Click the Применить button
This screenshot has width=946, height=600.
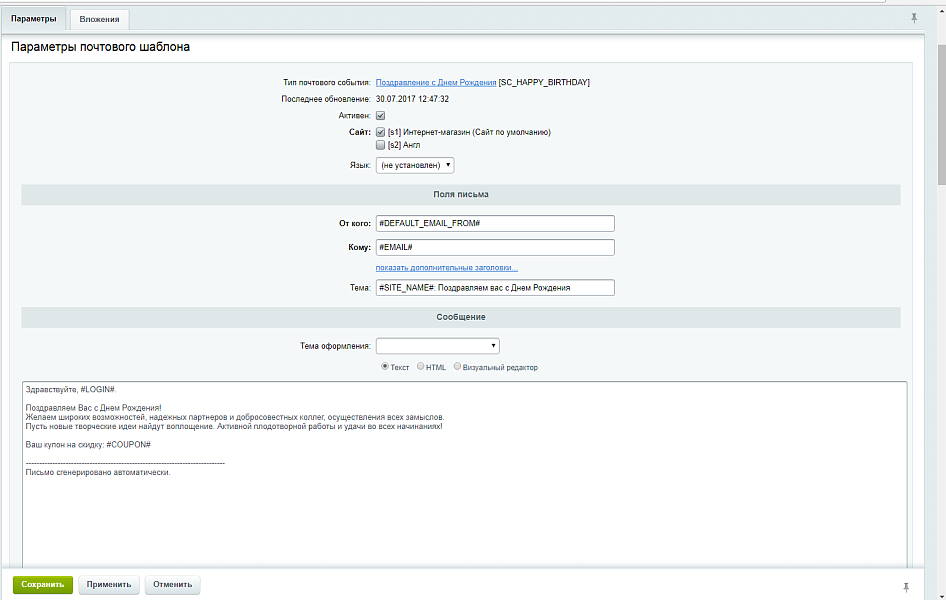pos(108,584)
